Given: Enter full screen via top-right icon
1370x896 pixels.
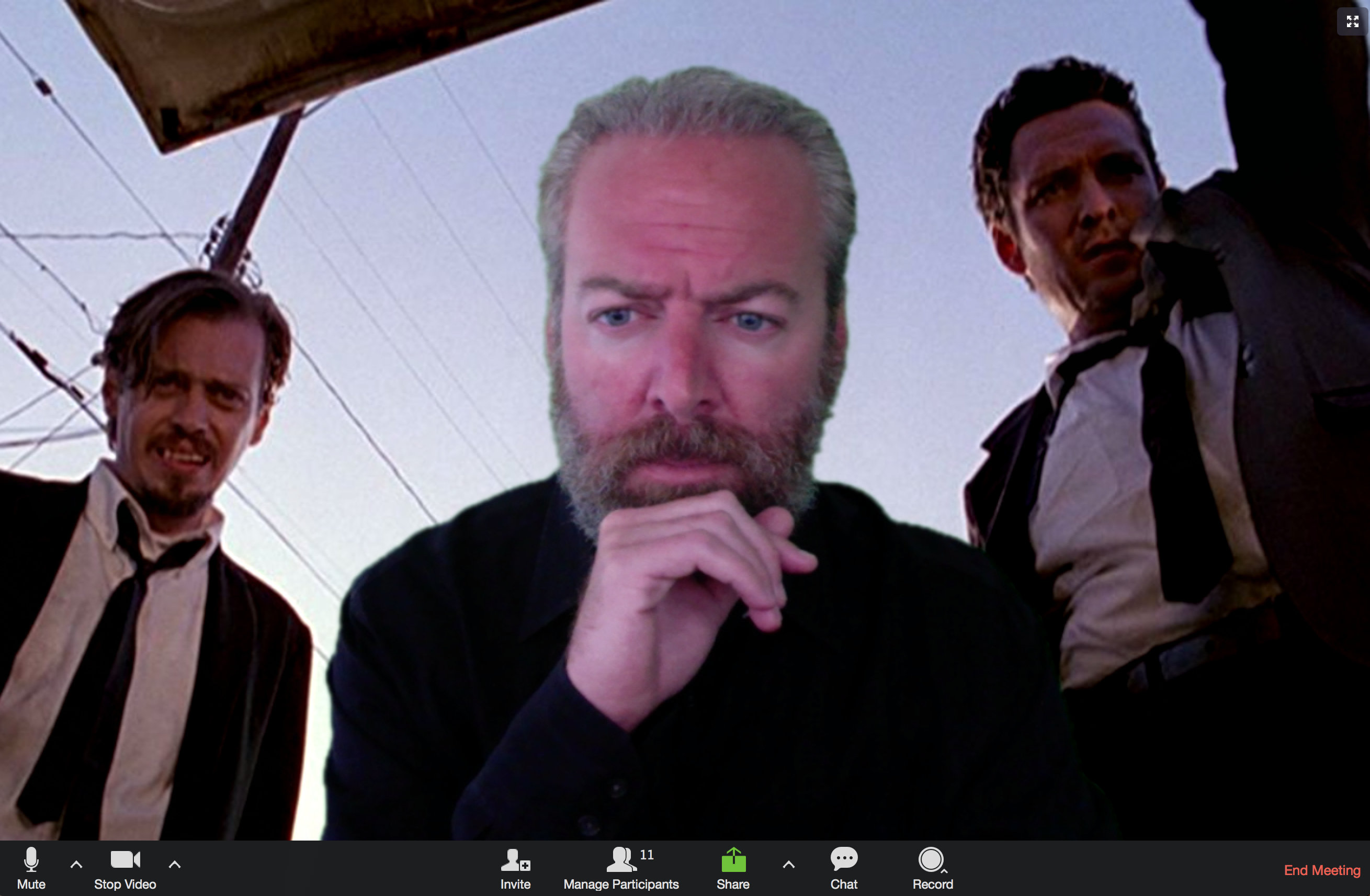Looking at the screenshot, I should pos(1352,22).
